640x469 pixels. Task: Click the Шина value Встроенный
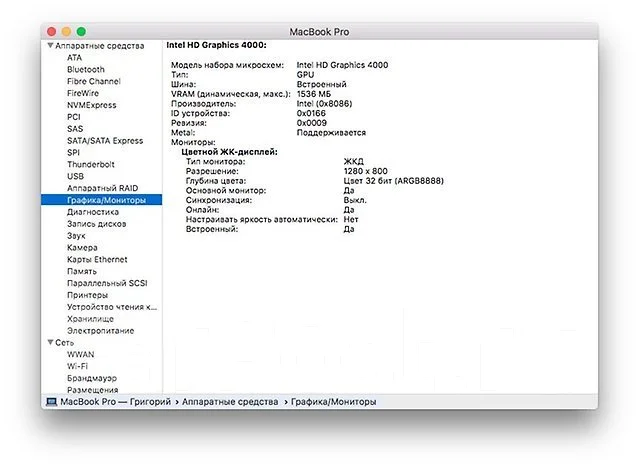[321, 84]
